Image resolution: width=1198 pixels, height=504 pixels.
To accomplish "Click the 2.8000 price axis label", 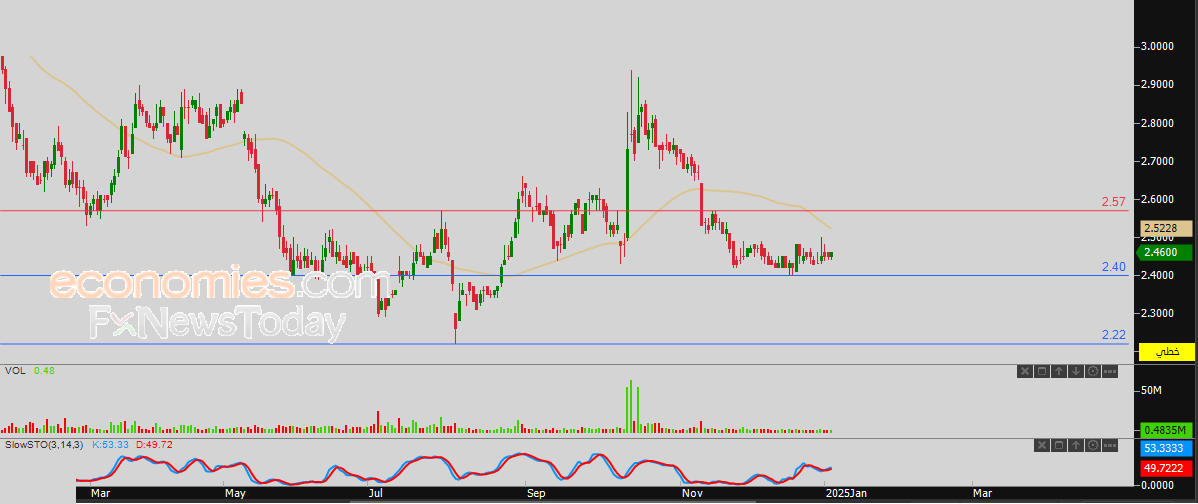I will coord(1159,124).
